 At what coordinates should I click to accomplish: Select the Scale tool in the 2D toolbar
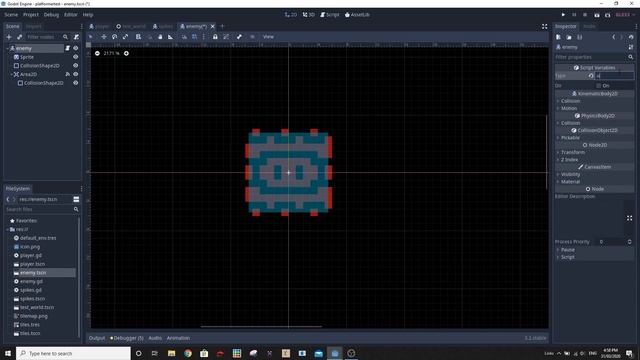(x=126, y=37)
